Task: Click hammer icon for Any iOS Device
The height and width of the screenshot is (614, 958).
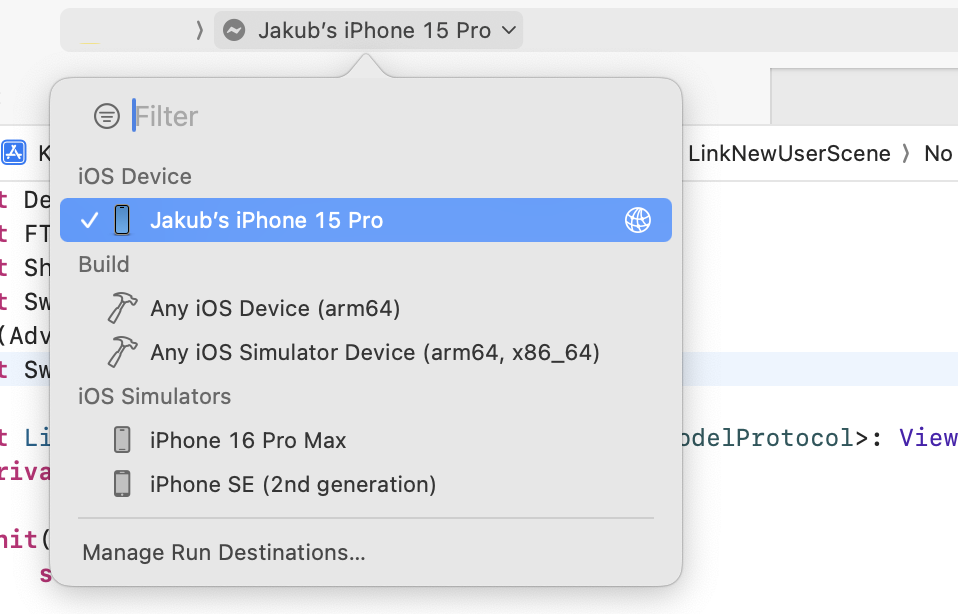Action: point(122,308)
